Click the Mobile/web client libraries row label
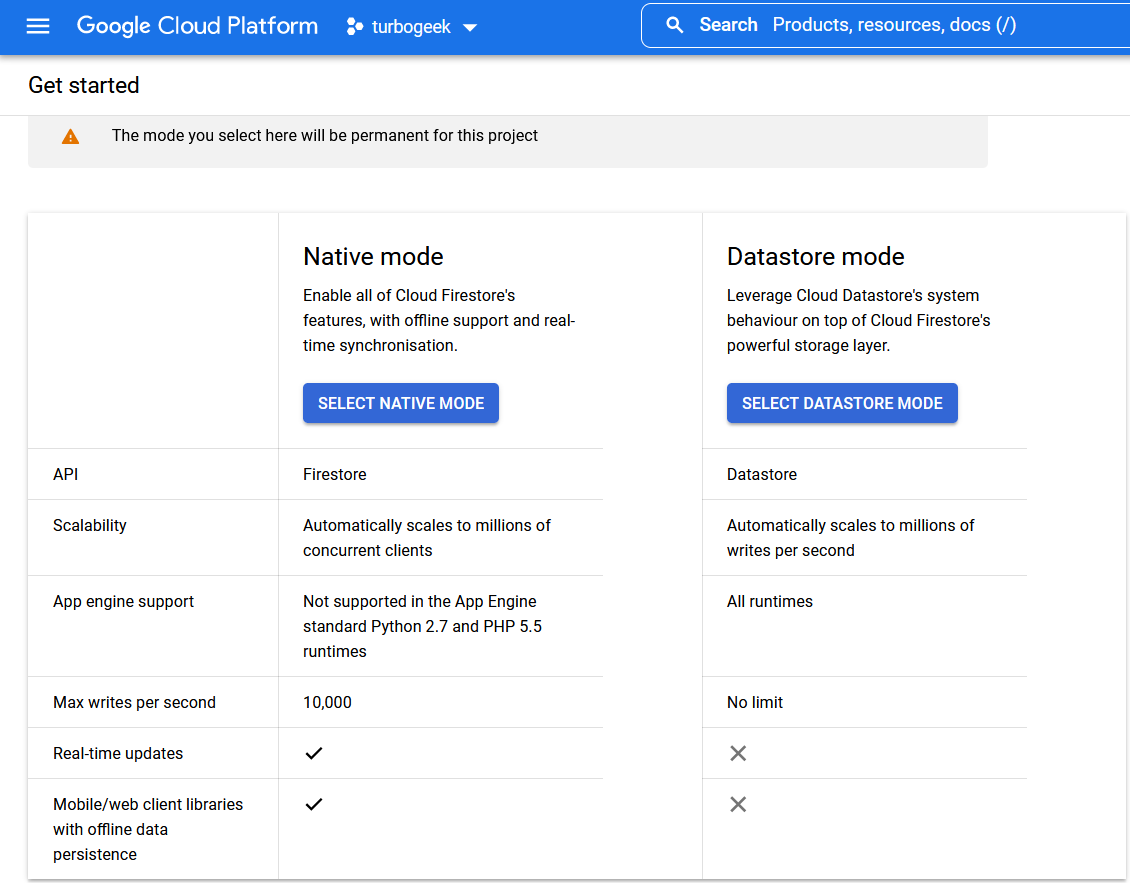 [x=148, y=830]
